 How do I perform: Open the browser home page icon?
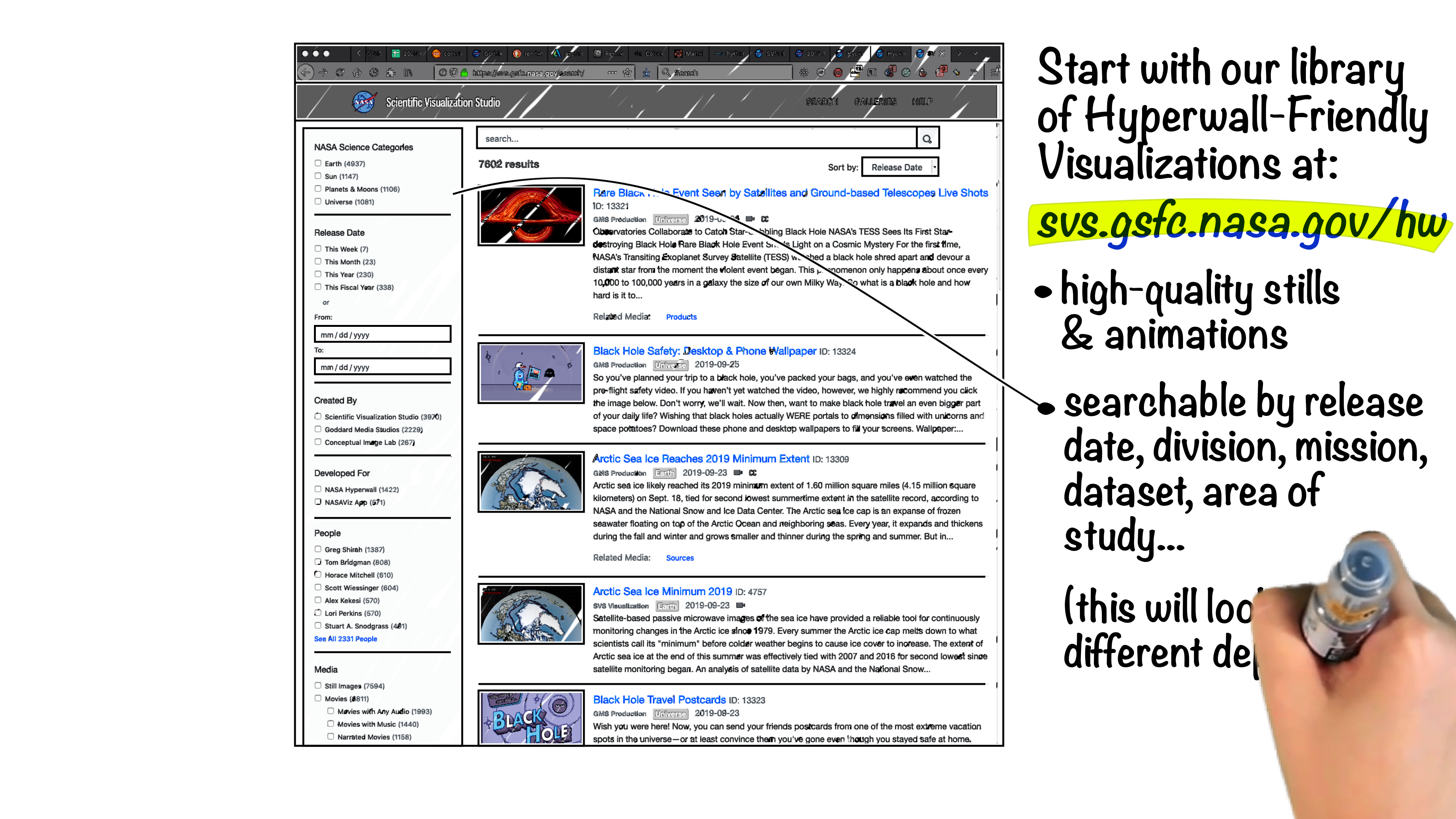click(357, 72)
